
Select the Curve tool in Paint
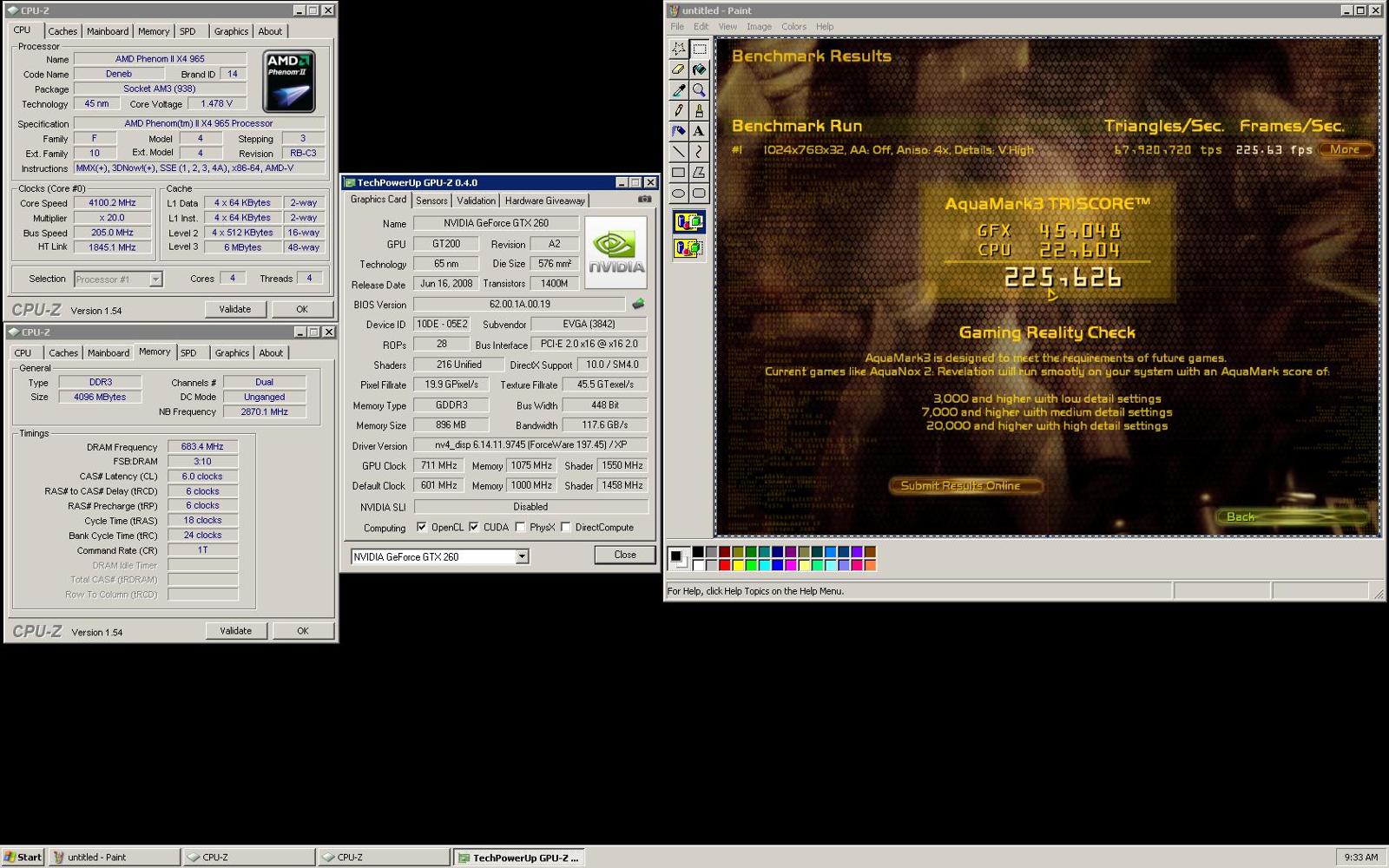(699, 152)
